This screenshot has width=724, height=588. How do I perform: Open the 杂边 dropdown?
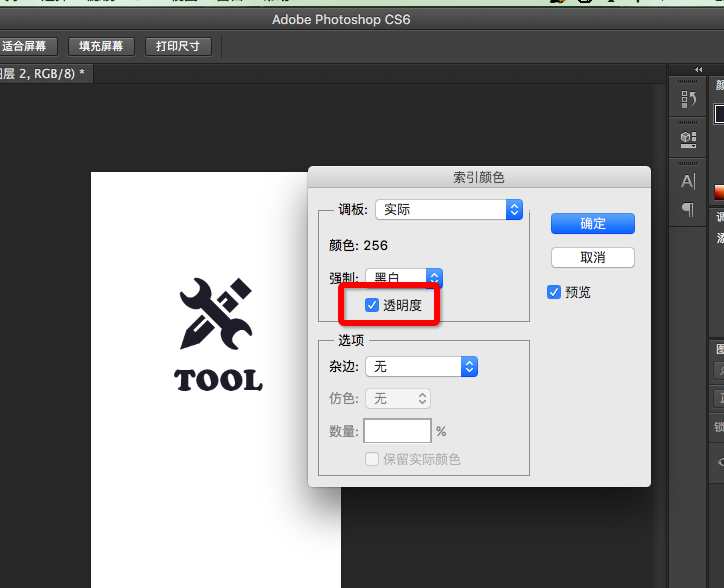pos(422,367)
